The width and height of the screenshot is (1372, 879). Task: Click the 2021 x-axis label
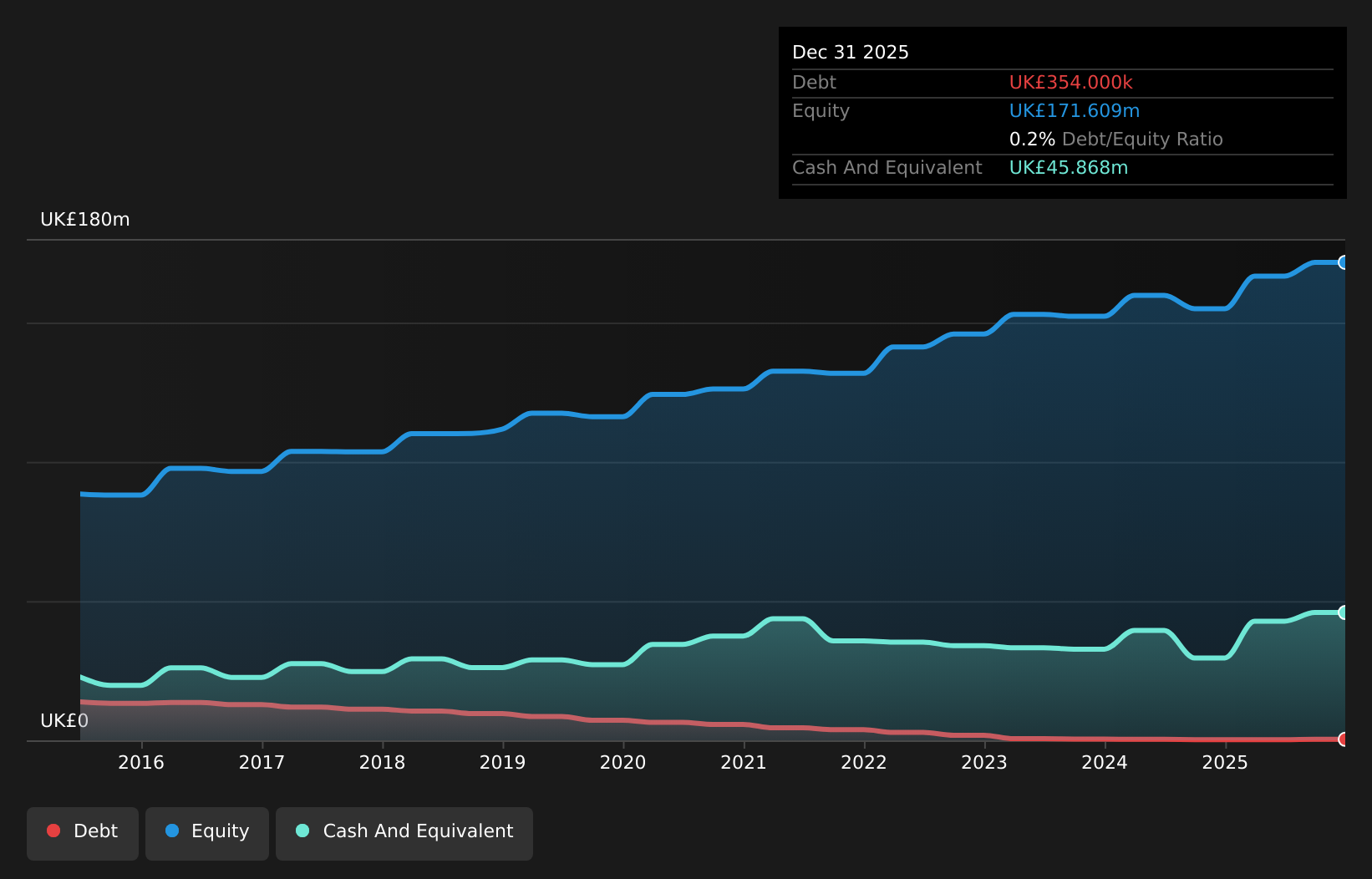point(744,762)
